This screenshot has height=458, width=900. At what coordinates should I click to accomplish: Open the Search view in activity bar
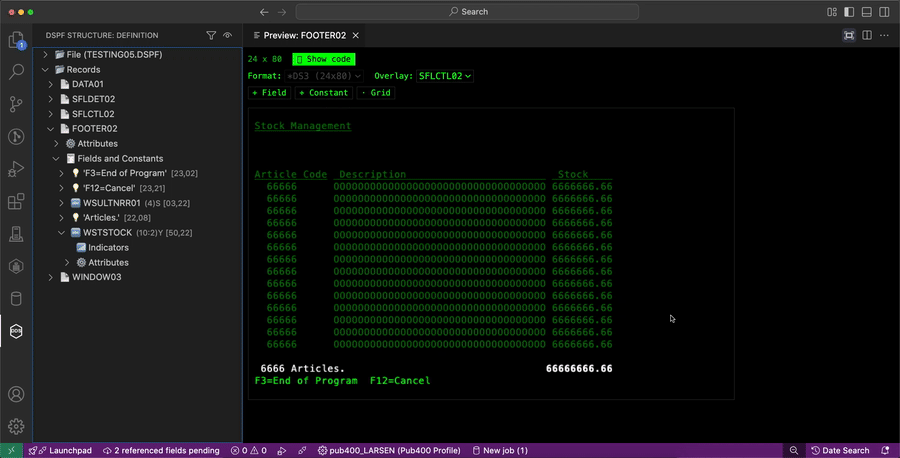(16, 72)
